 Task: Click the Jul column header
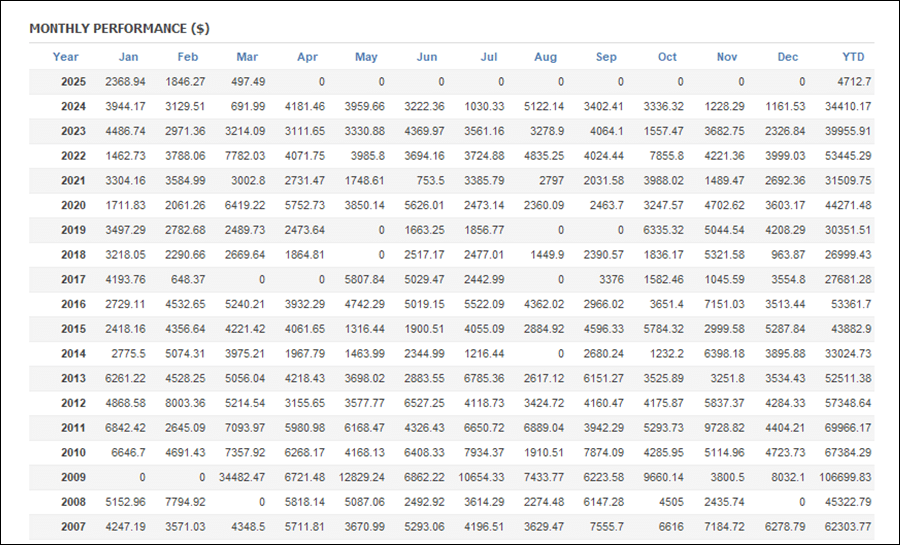488,57
